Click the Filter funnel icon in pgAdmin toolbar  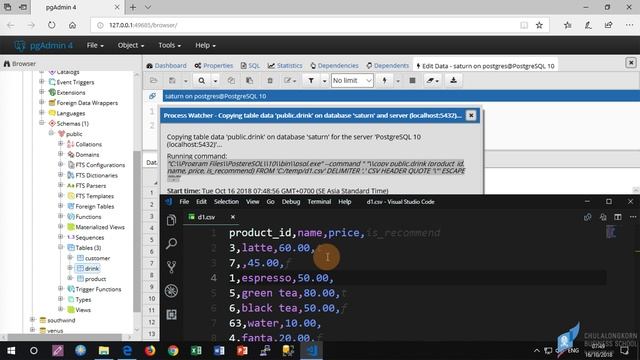point(311,80)
